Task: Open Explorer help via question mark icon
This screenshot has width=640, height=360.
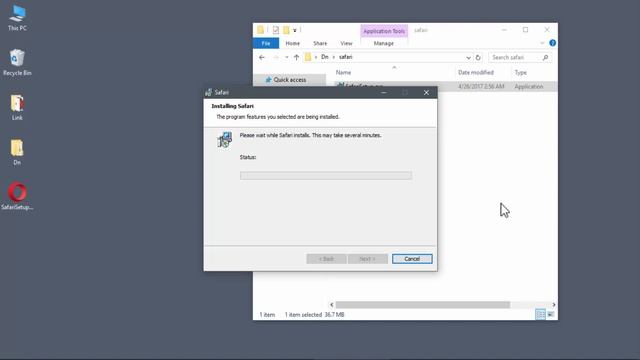Action: tap(552, 43)
